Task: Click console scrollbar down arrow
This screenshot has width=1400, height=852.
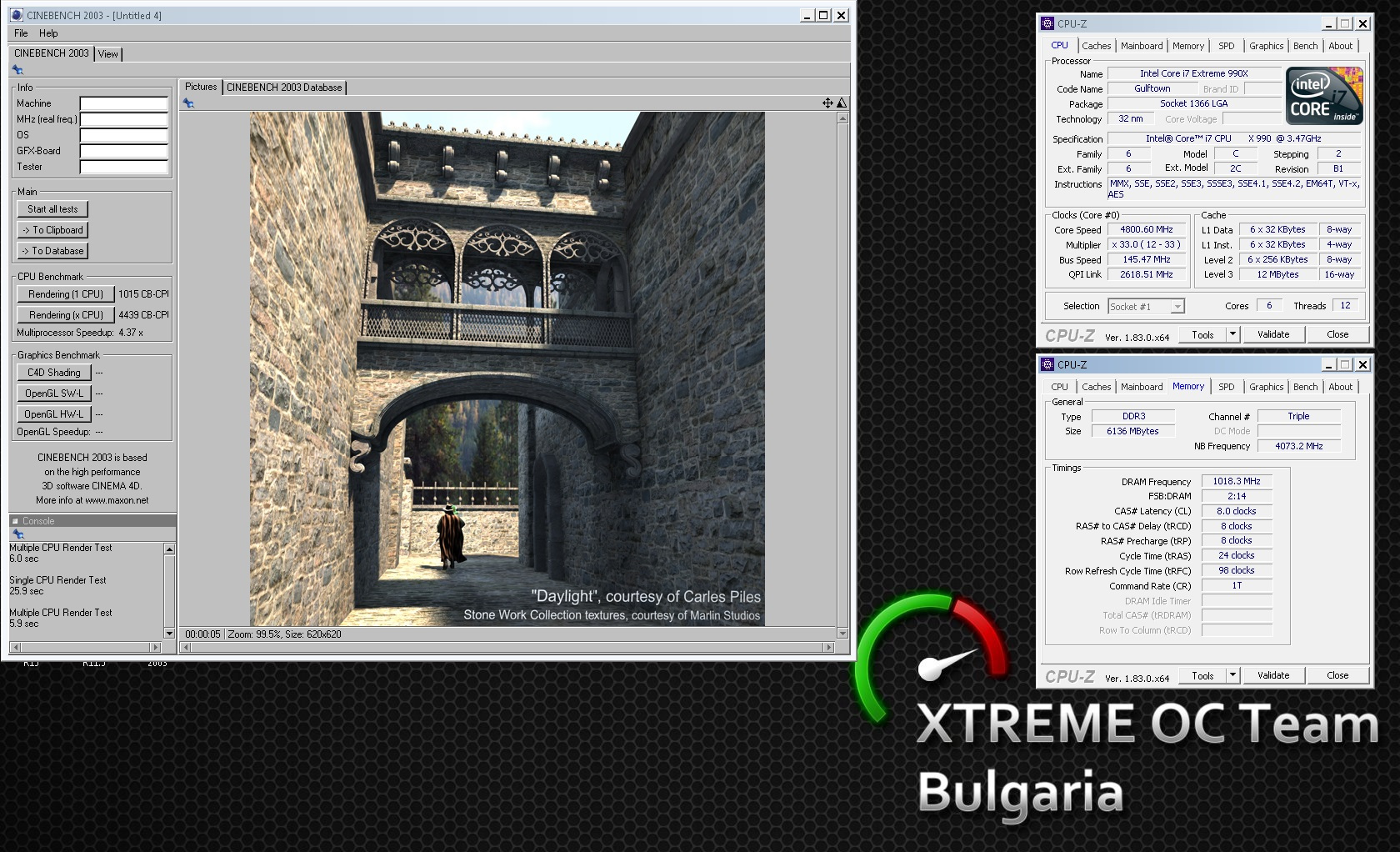Action: pos(169,634)
